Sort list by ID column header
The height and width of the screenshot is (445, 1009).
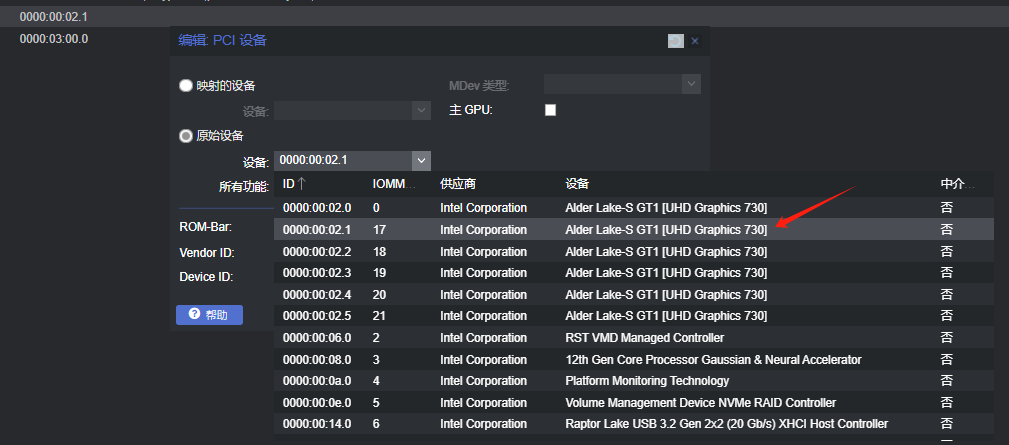tap(295, 184)
